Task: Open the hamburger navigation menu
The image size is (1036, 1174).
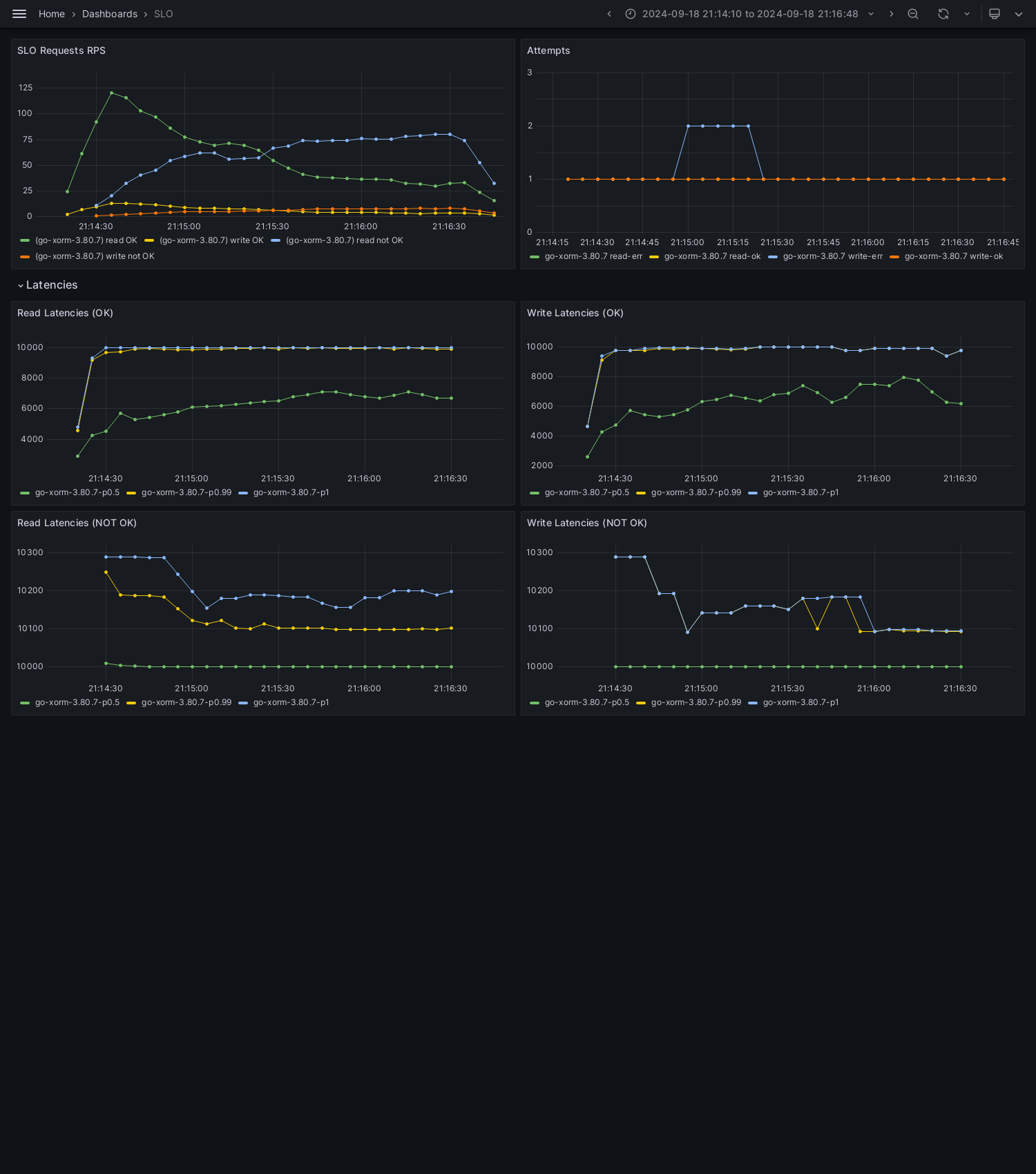Action: pyautogui.click(x=19, y=14)
